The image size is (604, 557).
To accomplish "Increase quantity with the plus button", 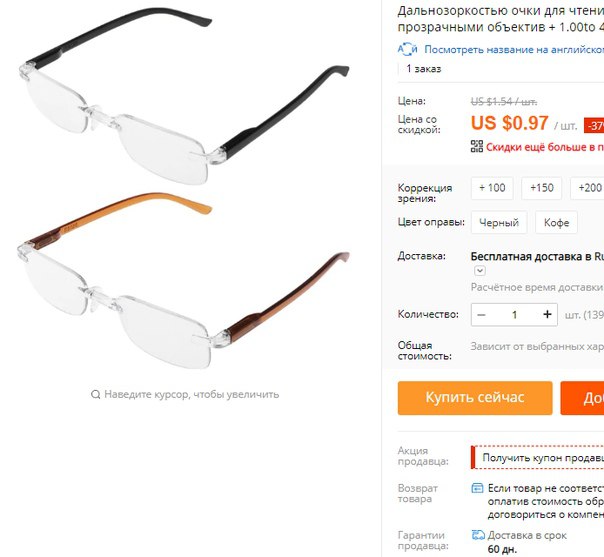I will click(547, 315).
